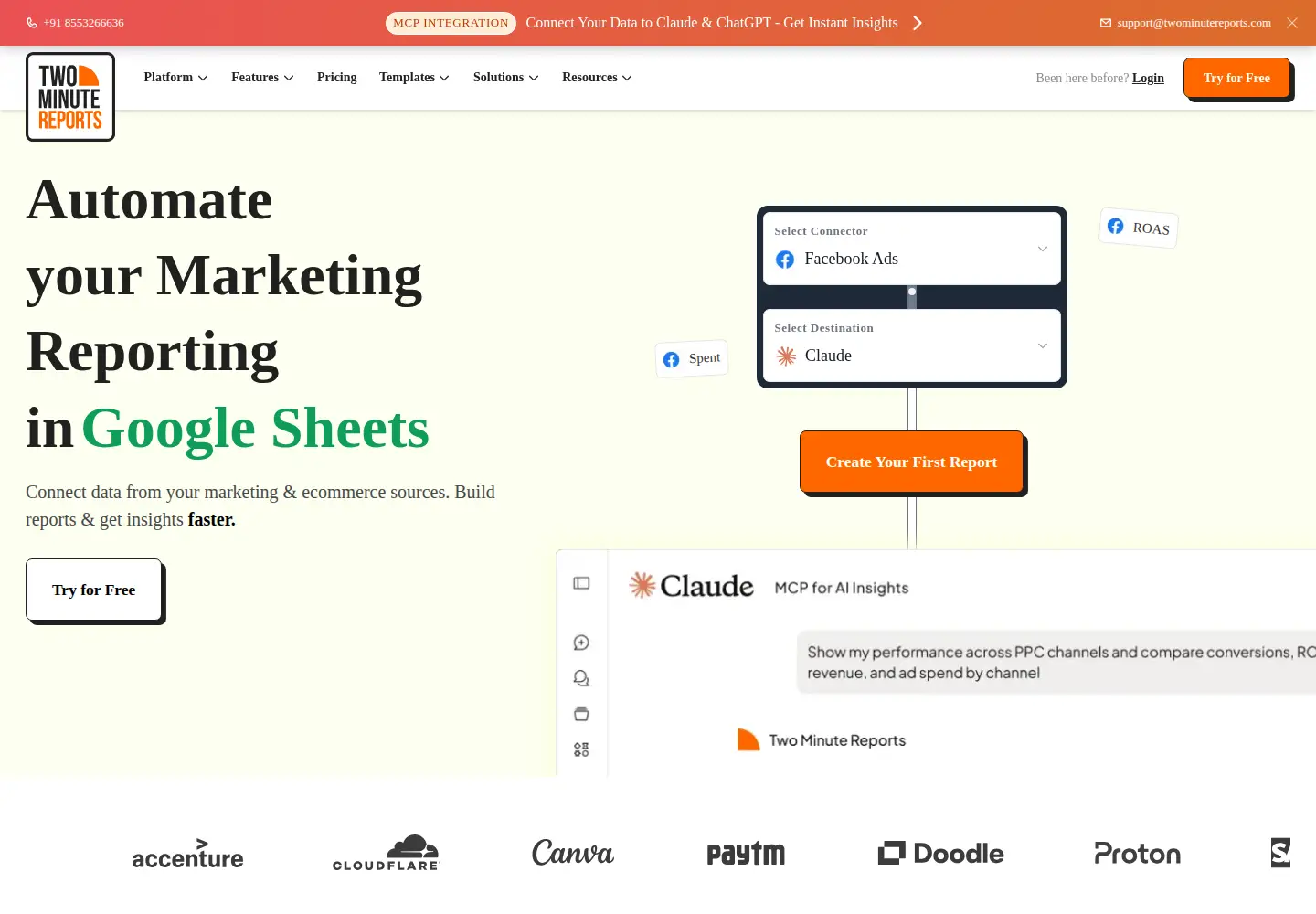The image size is (1316, 914).
Task: Click the Facebook icon beside Spent
Action: (x=672, y=359)
